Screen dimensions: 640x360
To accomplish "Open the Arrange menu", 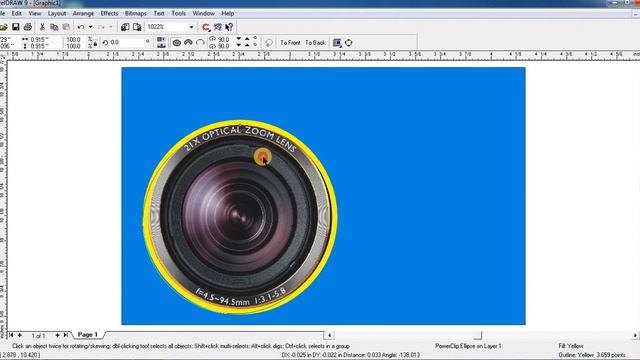I will point(83,13).
